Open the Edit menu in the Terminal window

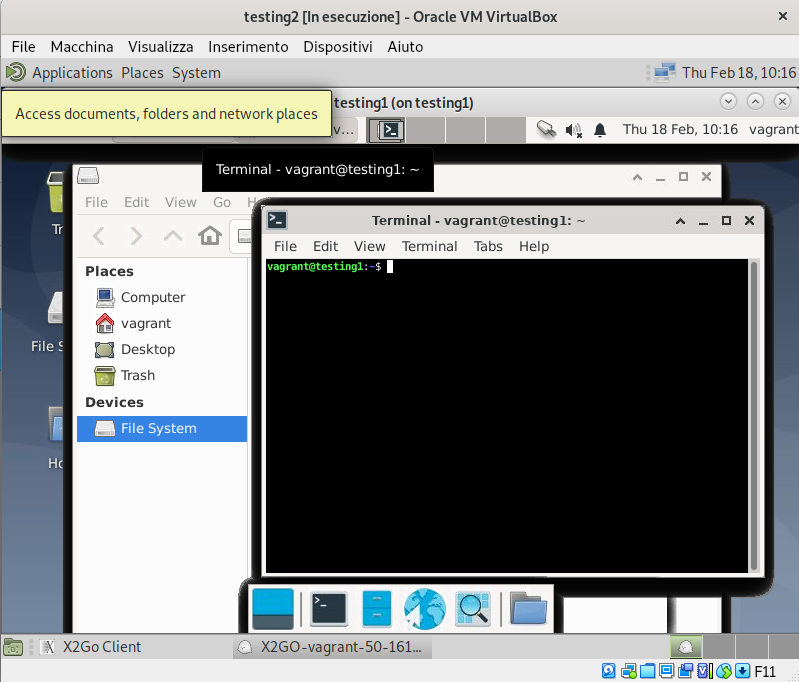coord(326,247)
